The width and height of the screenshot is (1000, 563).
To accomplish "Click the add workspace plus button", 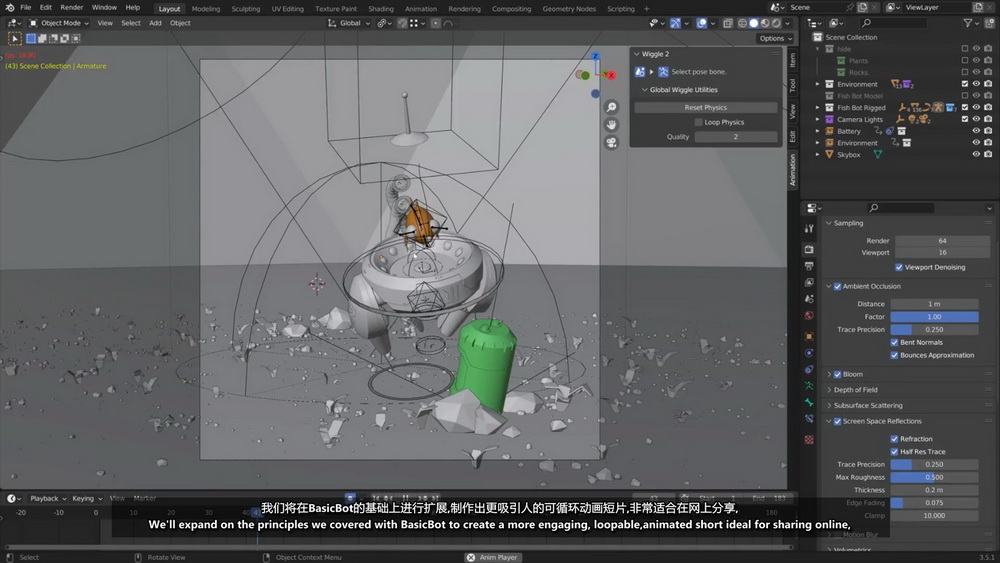I will coord(646,9).
